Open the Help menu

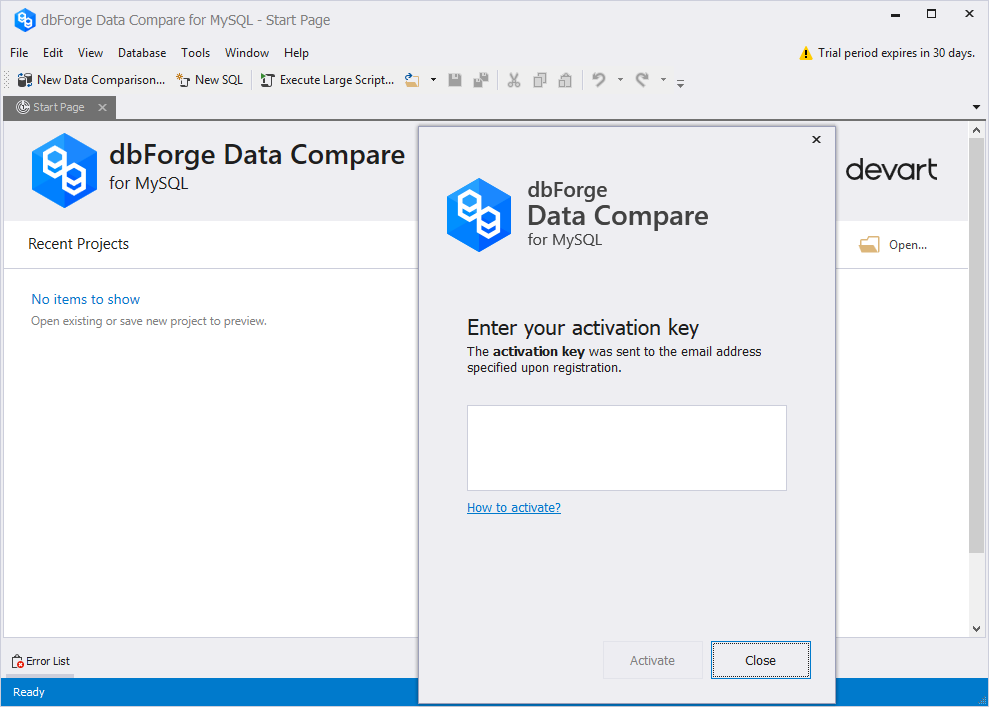(x=296, y=53)
